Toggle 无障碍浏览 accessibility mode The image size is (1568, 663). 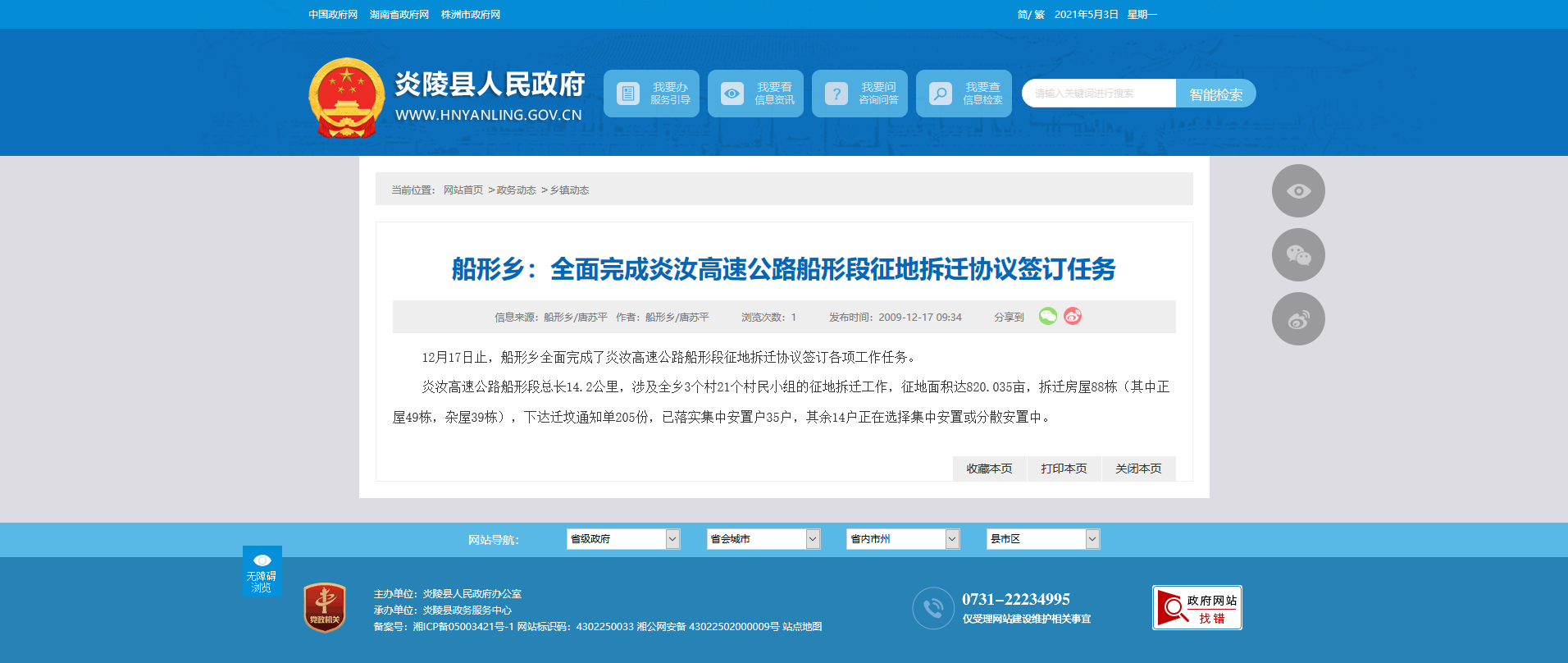point(262,570)
